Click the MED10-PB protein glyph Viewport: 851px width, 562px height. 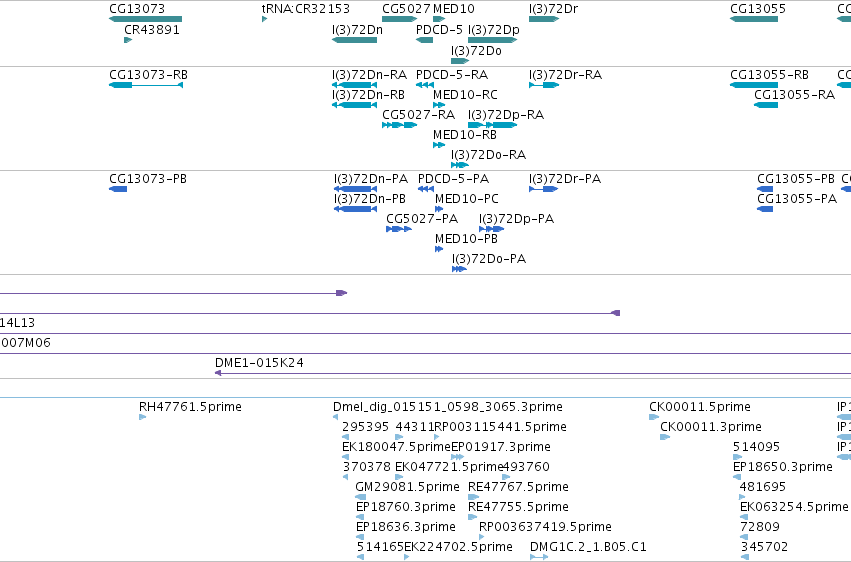pos(439,249)
